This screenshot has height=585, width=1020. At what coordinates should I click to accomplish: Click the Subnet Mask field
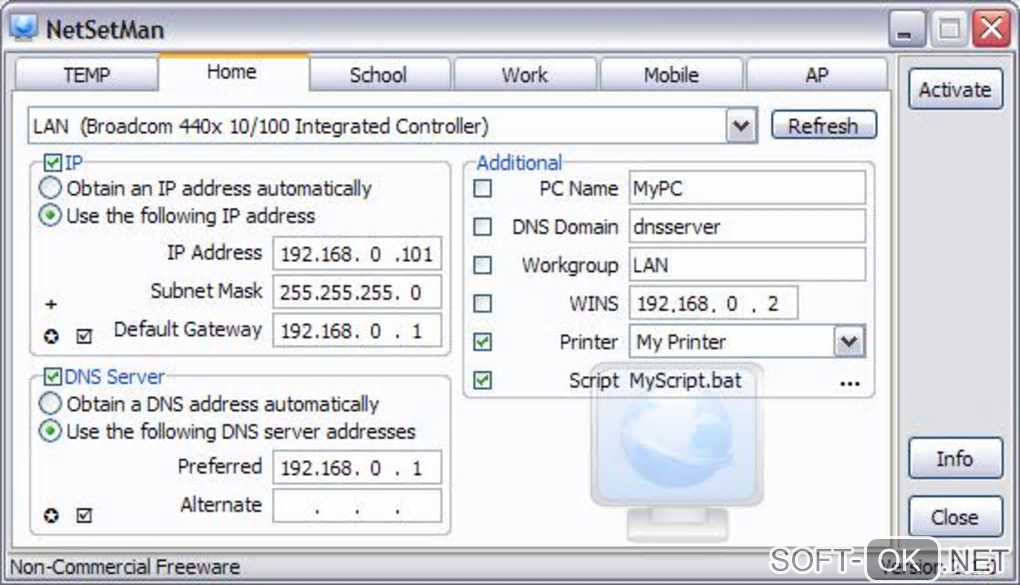pos(357,292)
